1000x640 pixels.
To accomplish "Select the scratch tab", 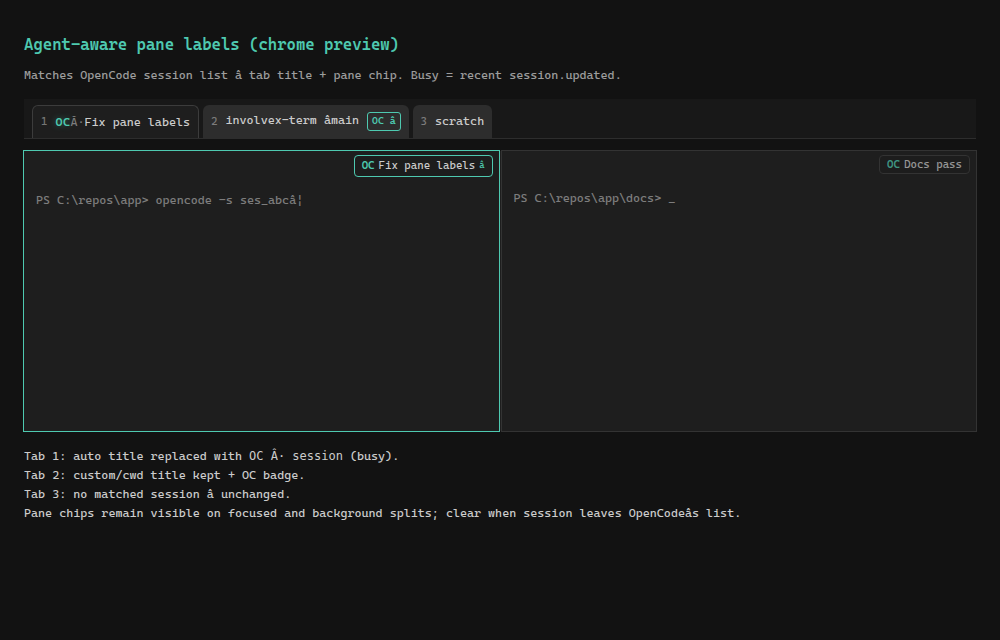I will (x=452, y=121).
